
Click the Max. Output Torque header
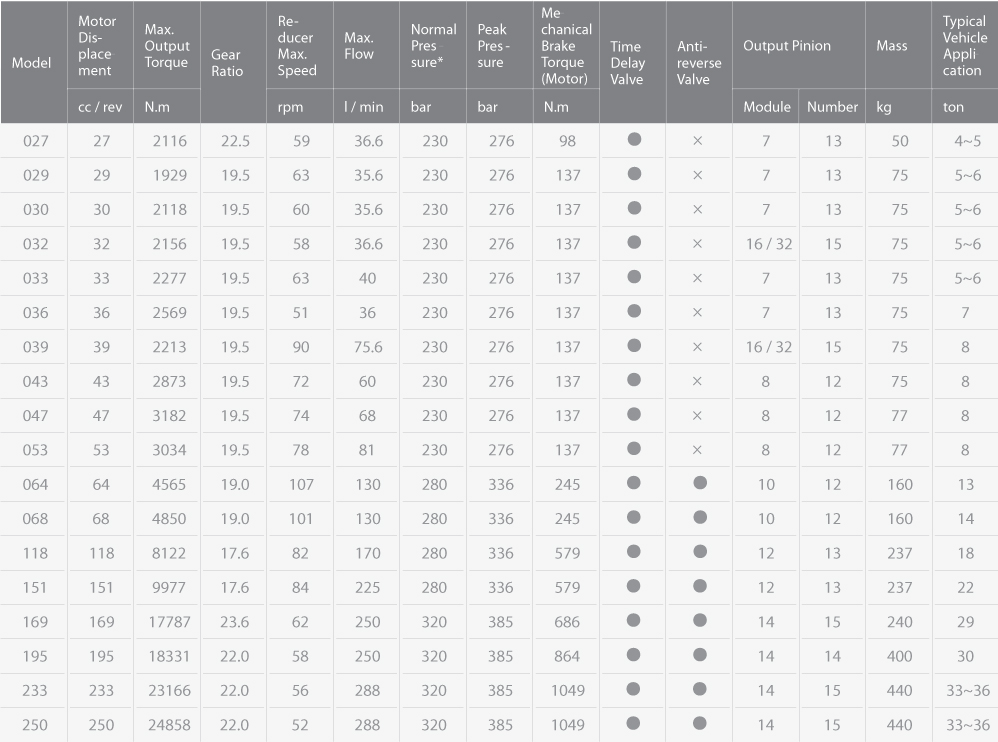pos(167,46)
